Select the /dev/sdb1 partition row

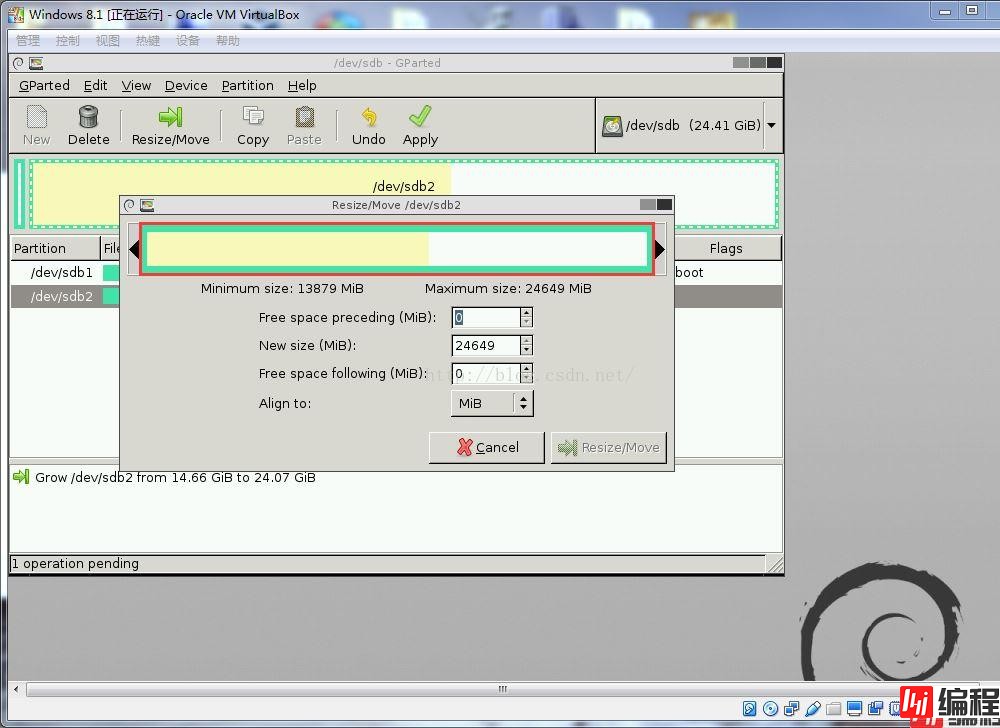[x=62, y=272]
